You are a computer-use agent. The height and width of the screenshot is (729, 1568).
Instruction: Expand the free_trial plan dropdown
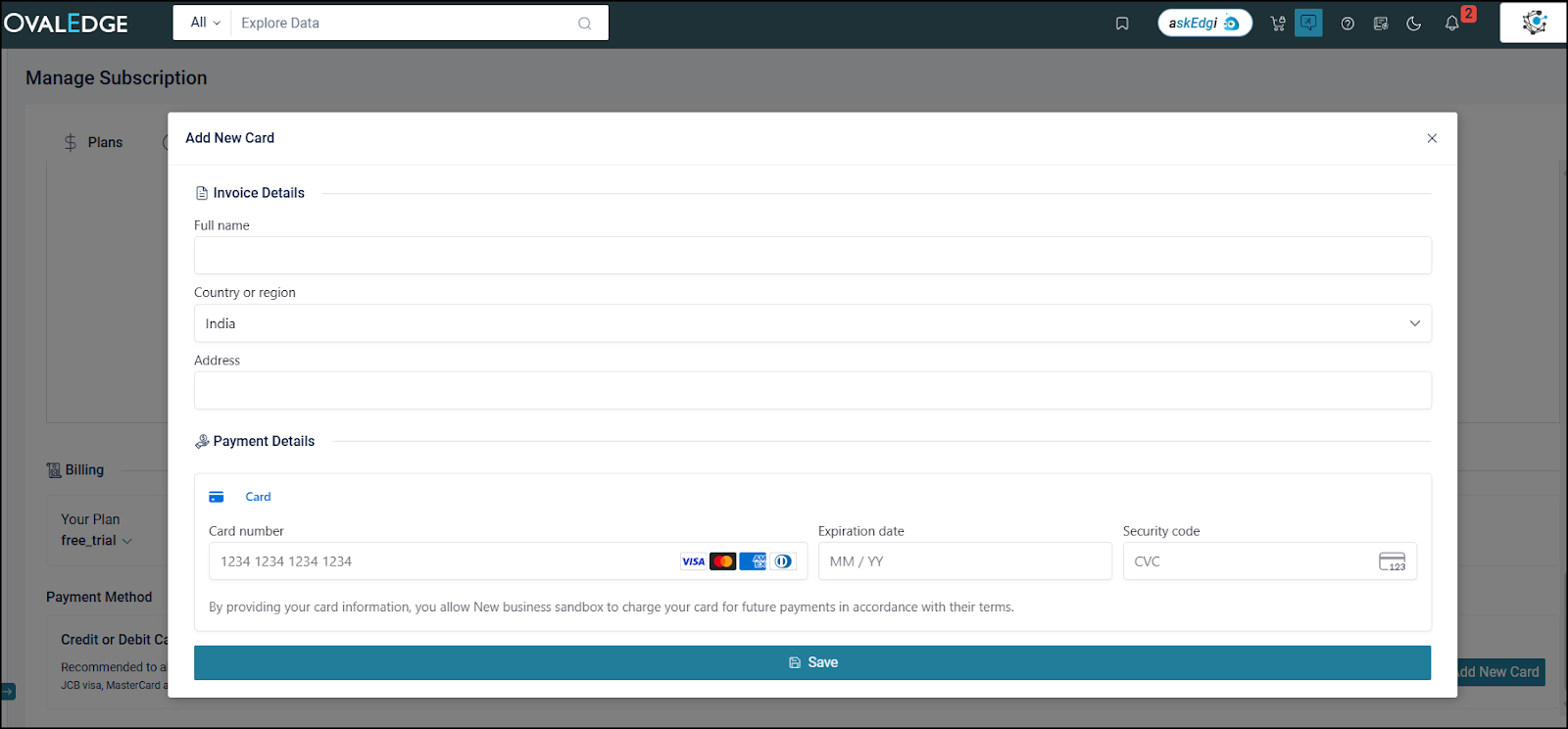point(96,541)
